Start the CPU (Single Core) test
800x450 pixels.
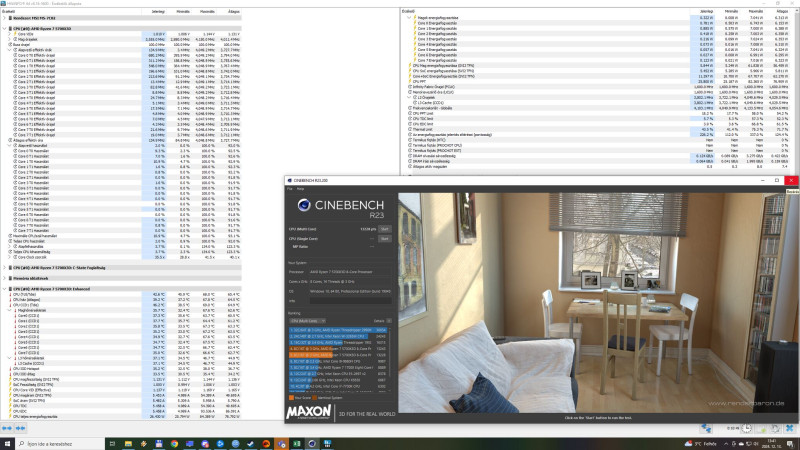click(385, 238)
